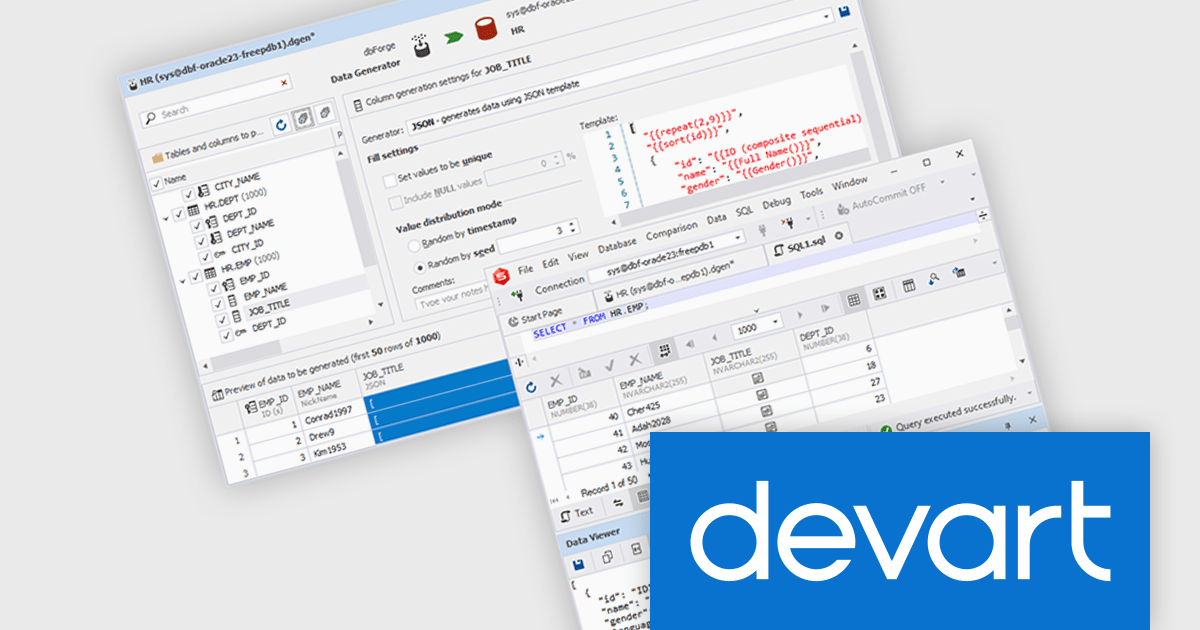Click the Card view icon in the results toolbar
Screen dimensions: 1200x630
click(879, 295)
